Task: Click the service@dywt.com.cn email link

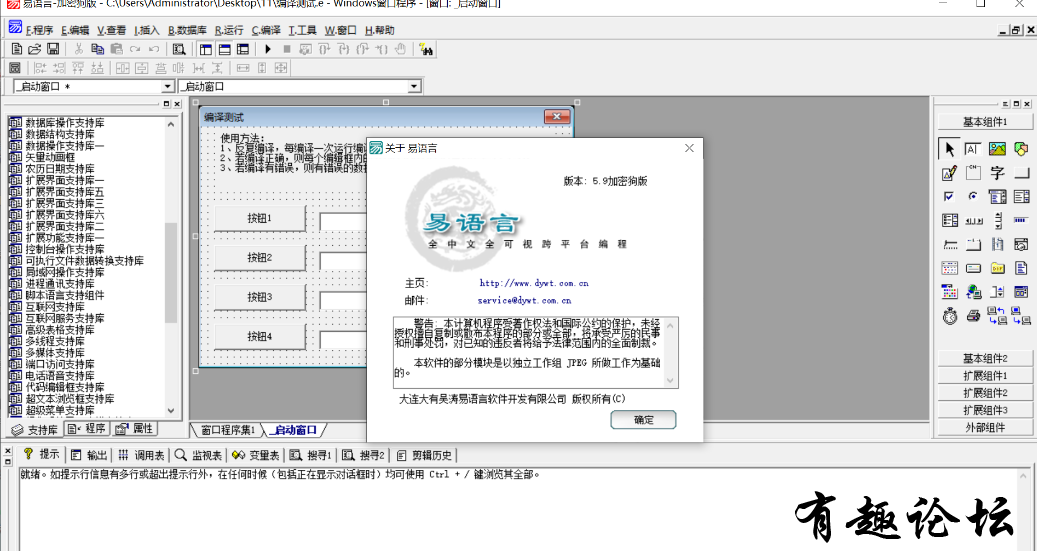Action: point(524,300)
